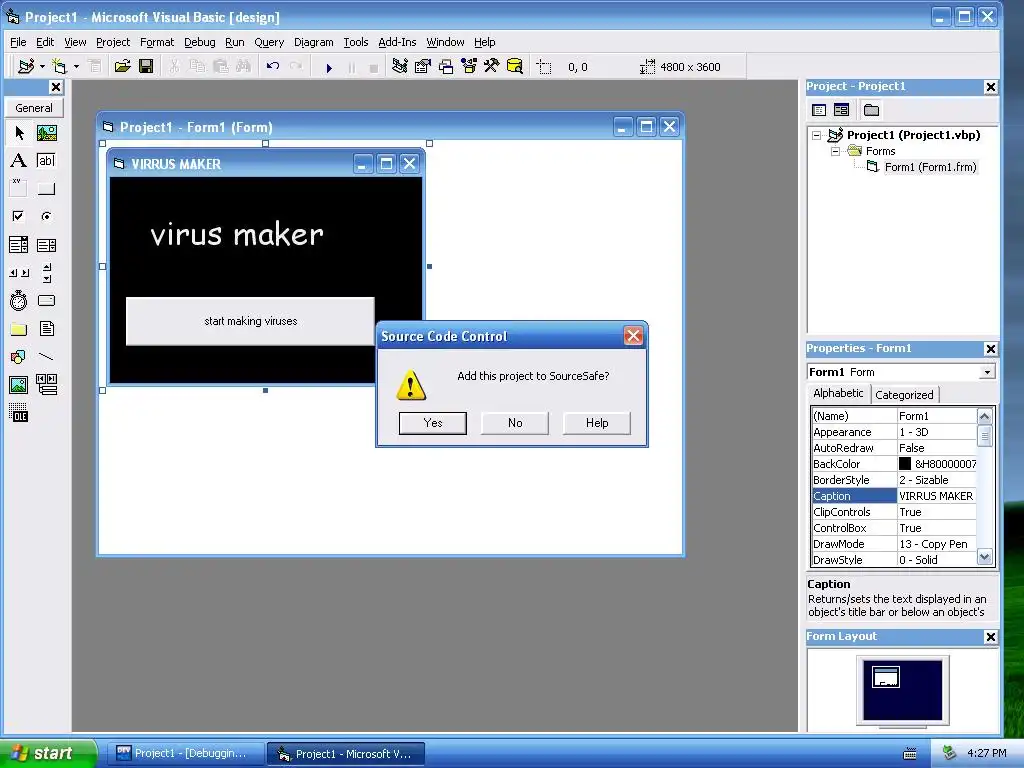Screen dimensions: 1024x768
Task: Toggle Folders in the Project panel
Action: [x=871, y=110]
